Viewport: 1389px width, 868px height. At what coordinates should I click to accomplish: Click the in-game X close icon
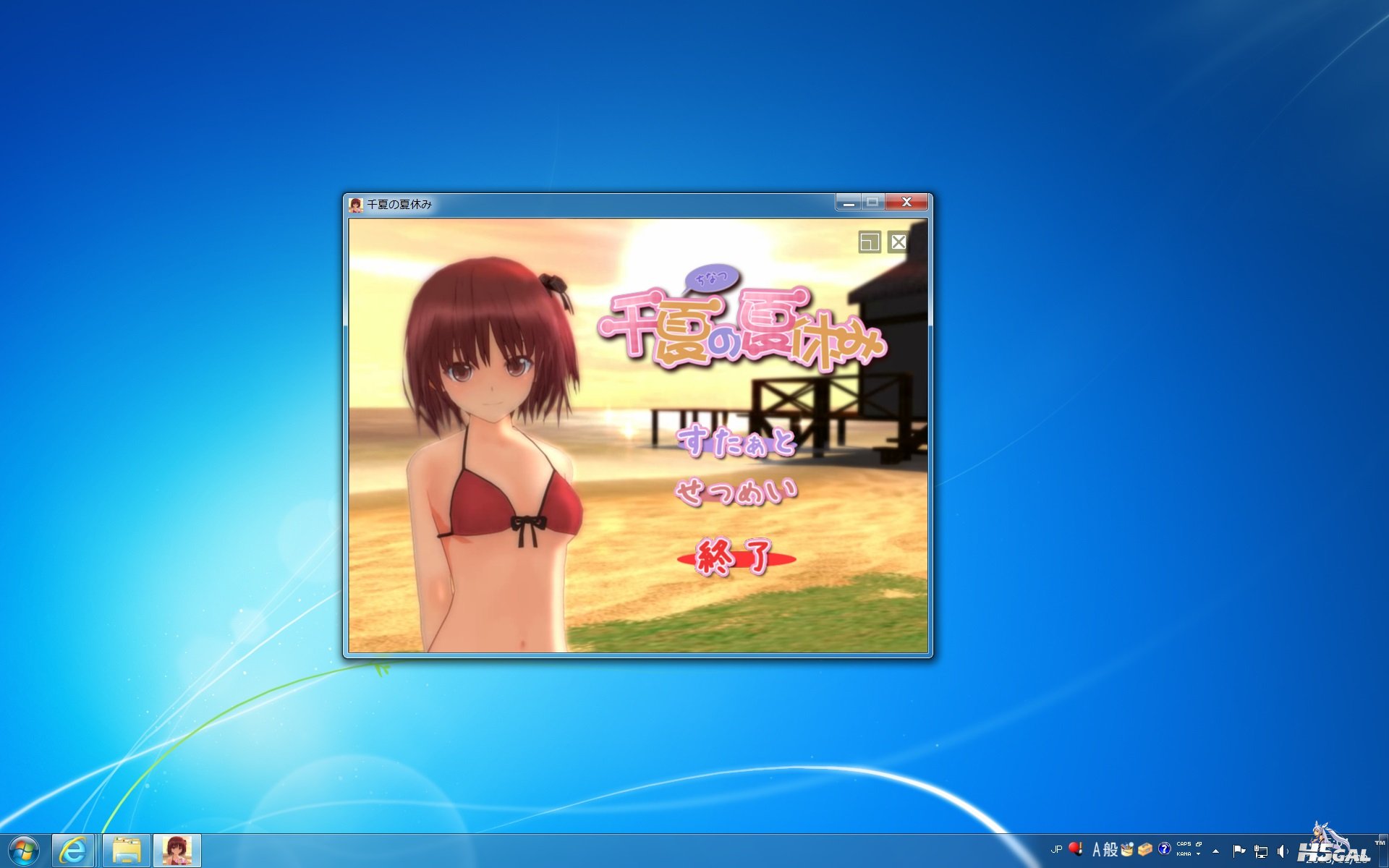click(898, 242)
